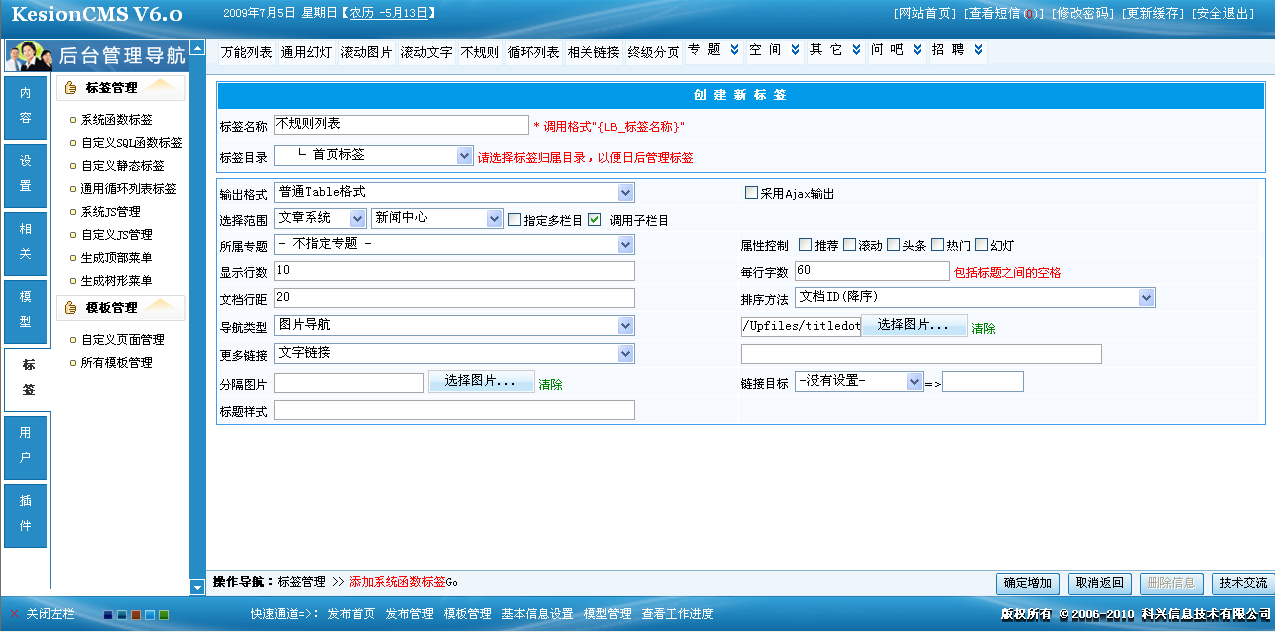Screen dimensions: 1275x632
Task: Select the 内容 sidebar tab
Action: 26,106
